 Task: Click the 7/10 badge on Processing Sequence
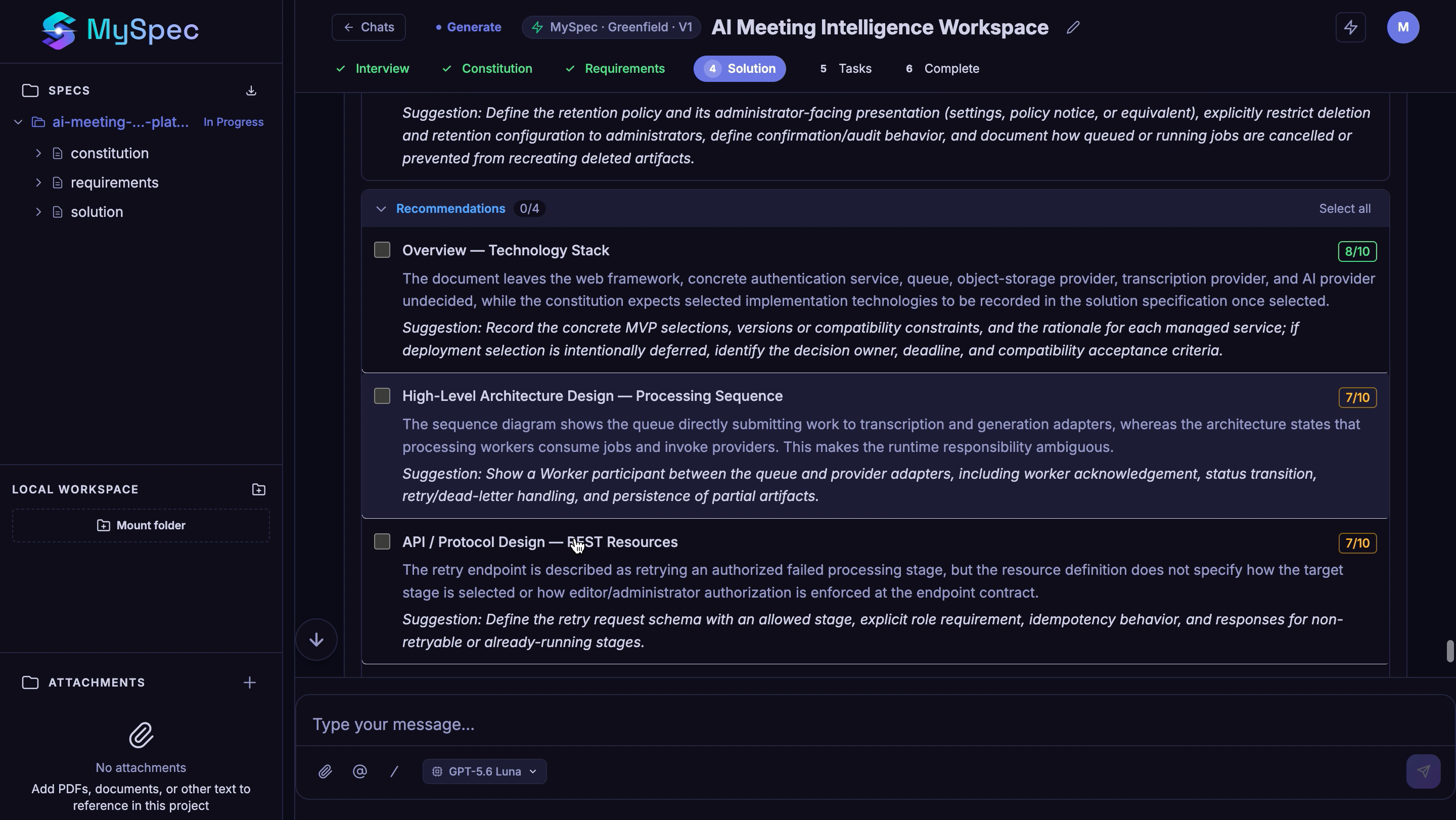click(x=1357, y=397)
